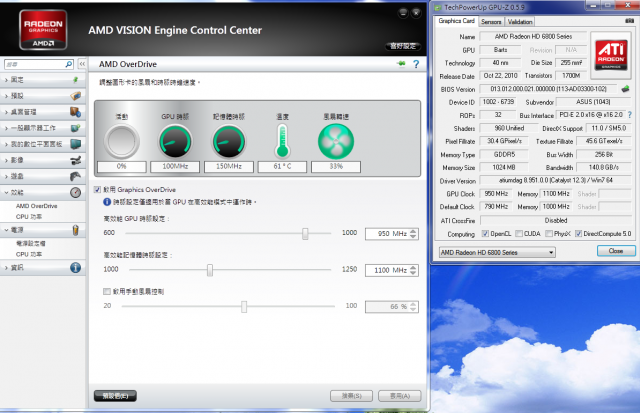Image resolution: width=640 pixels, height=413 pixels.
Task: Click the search magnifier icon in sidebar
Action: click(x=69, y=64)
